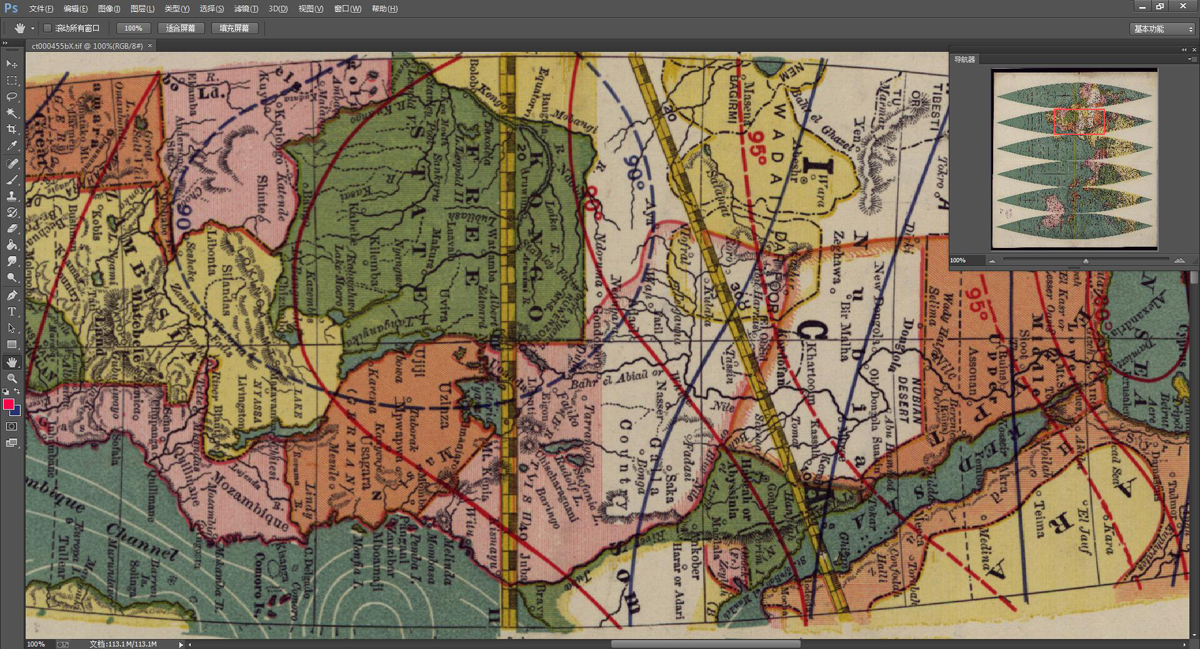Screen dimensions: 1200x649
Task: Click the 文档:113.1M/113.1M status info
Action: tap(123, 644)
